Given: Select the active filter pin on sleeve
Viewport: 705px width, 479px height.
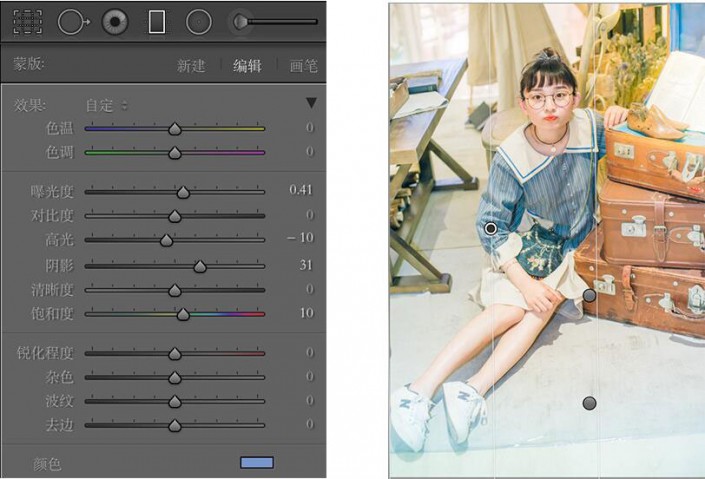Looking at the screenshot, I should (491, 228).
